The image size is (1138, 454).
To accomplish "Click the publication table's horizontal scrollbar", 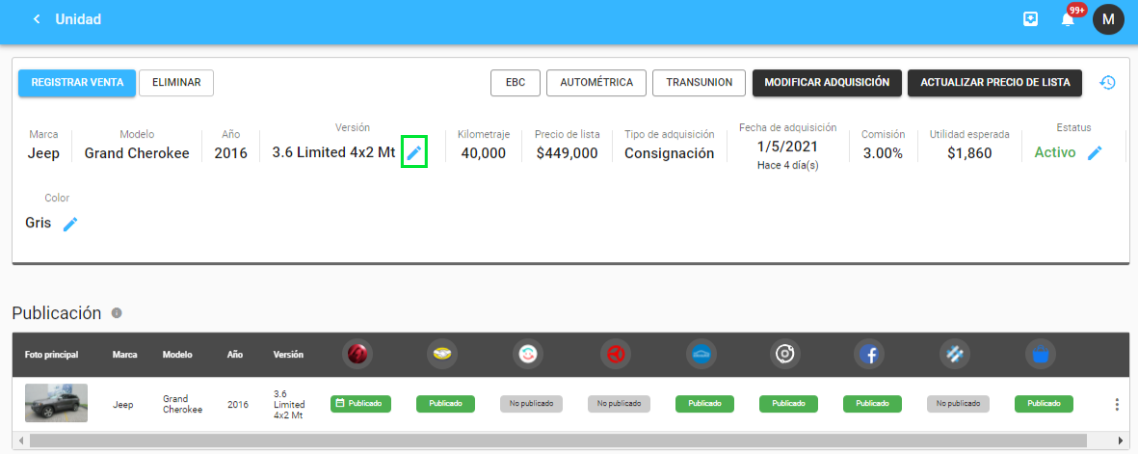I will [558, 440].
